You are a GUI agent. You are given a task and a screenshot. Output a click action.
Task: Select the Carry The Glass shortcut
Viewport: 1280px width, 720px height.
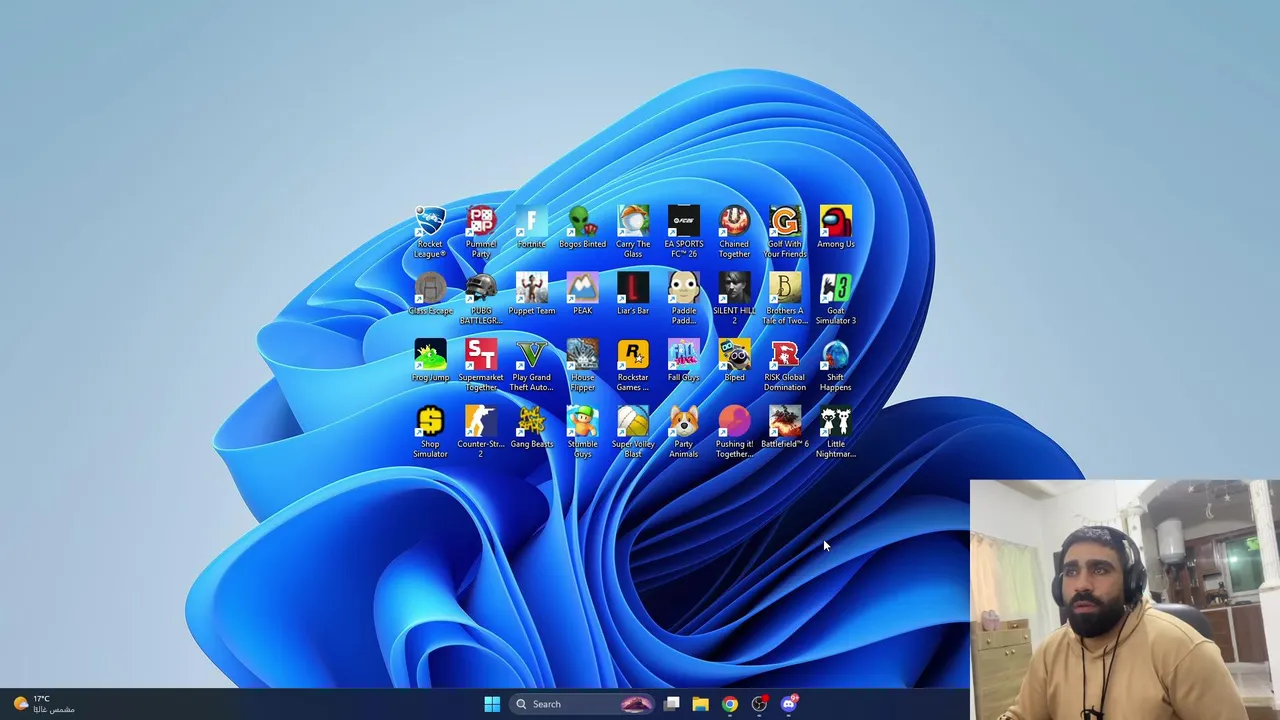point(633,231)
